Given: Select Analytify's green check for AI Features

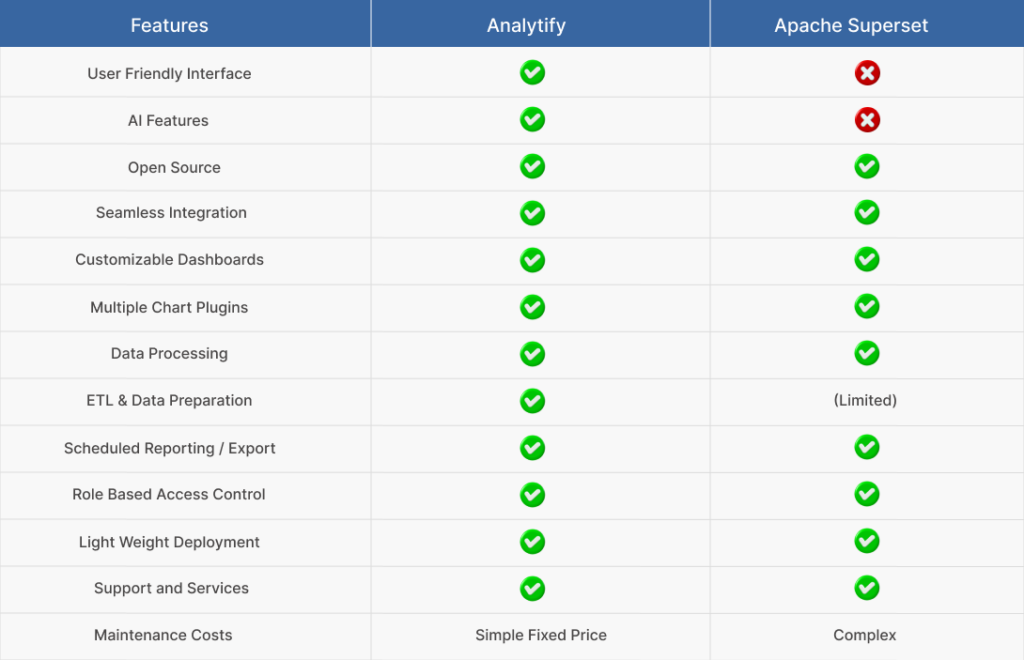Looking at the screenshot, I should [532, 119].
